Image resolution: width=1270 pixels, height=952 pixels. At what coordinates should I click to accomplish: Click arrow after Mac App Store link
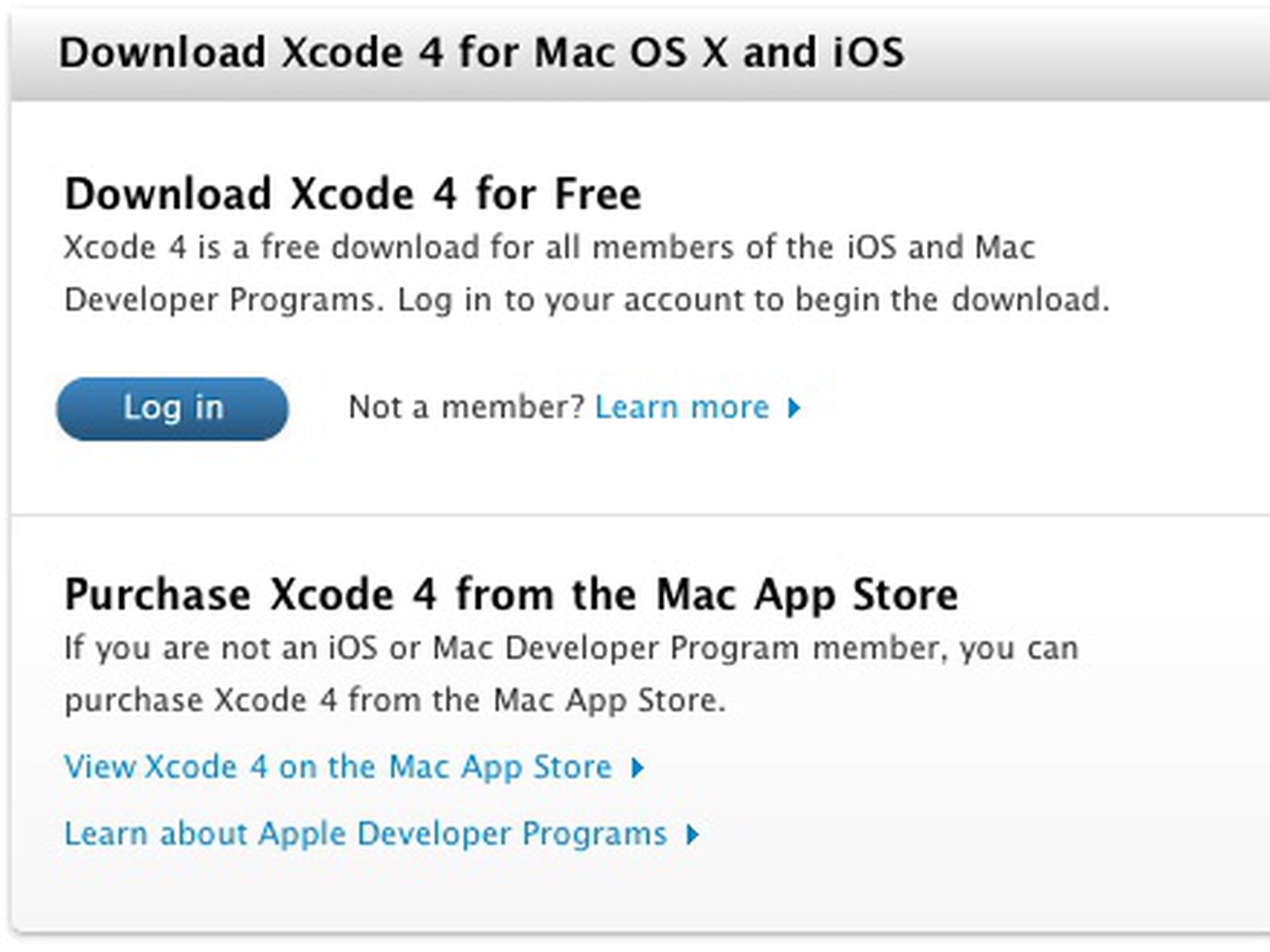[x=637, y=768]
